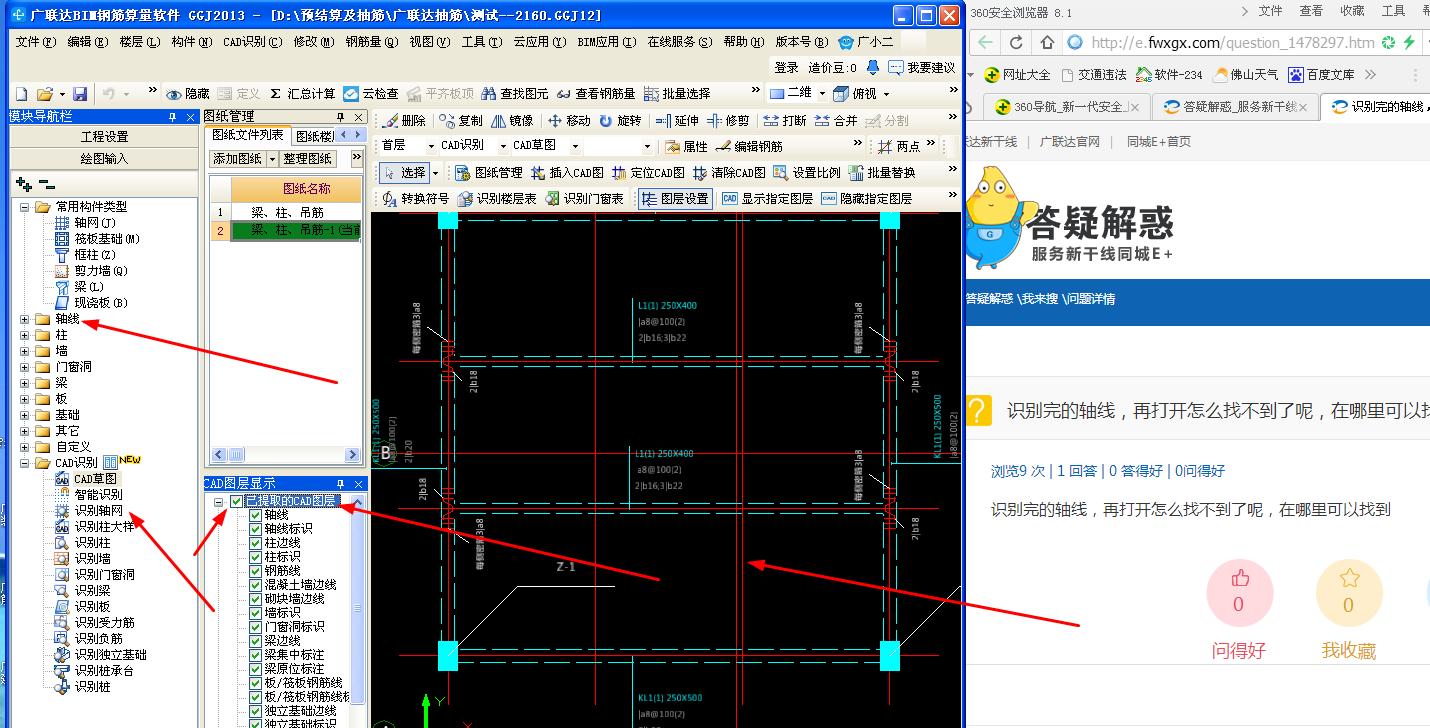Click the 工程设置 button

pyautogui.click(x=104, y=137)
